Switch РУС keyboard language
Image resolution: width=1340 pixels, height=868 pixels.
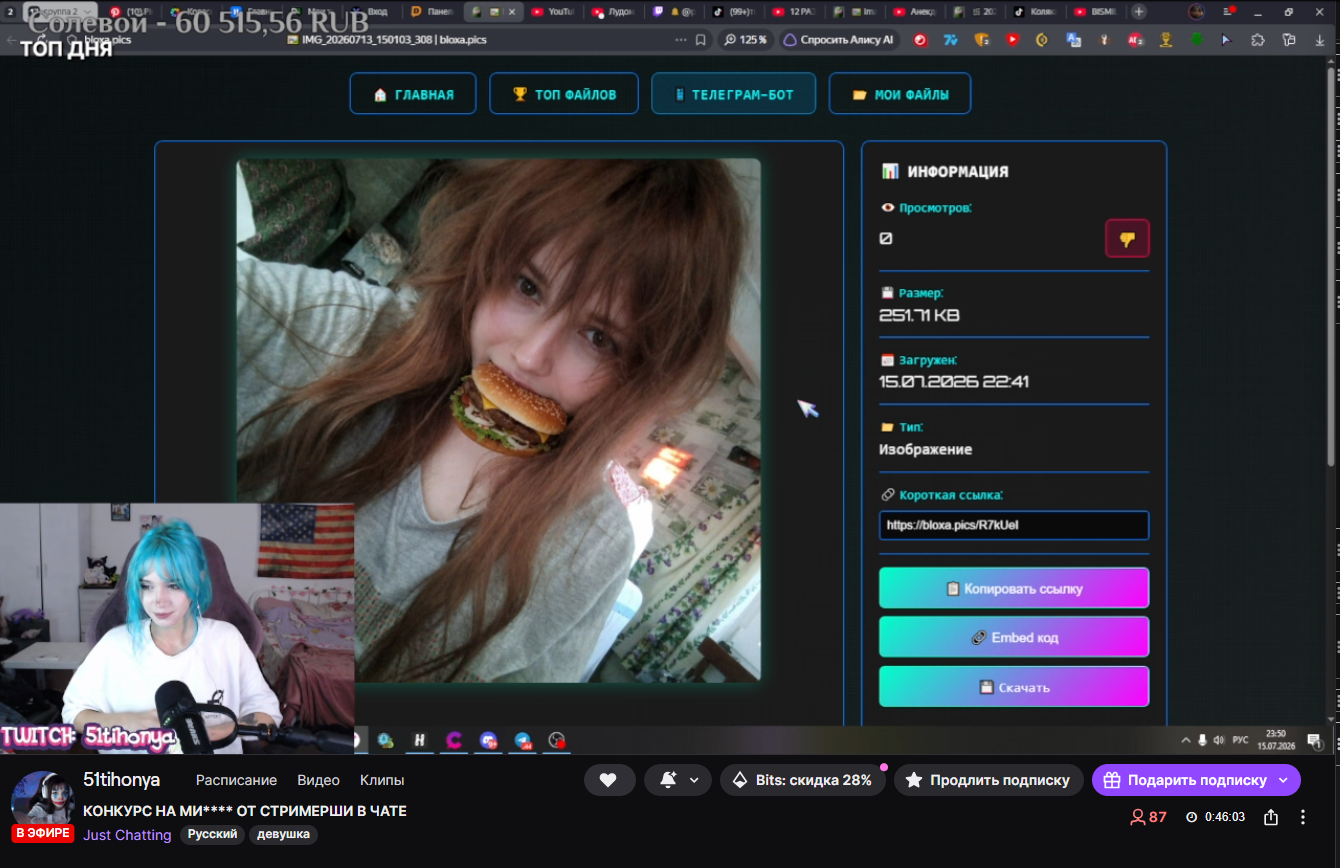(1240, 740)
